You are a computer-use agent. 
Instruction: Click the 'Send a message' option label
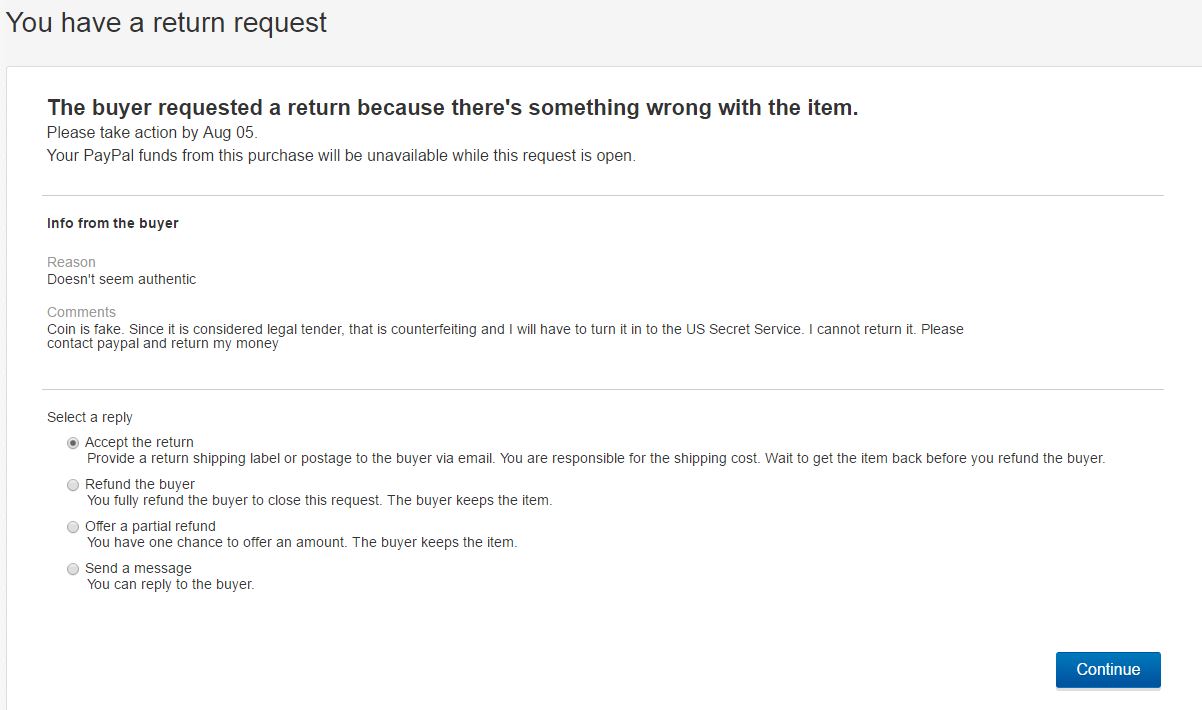pyautogui.click(x=138, y=568)
